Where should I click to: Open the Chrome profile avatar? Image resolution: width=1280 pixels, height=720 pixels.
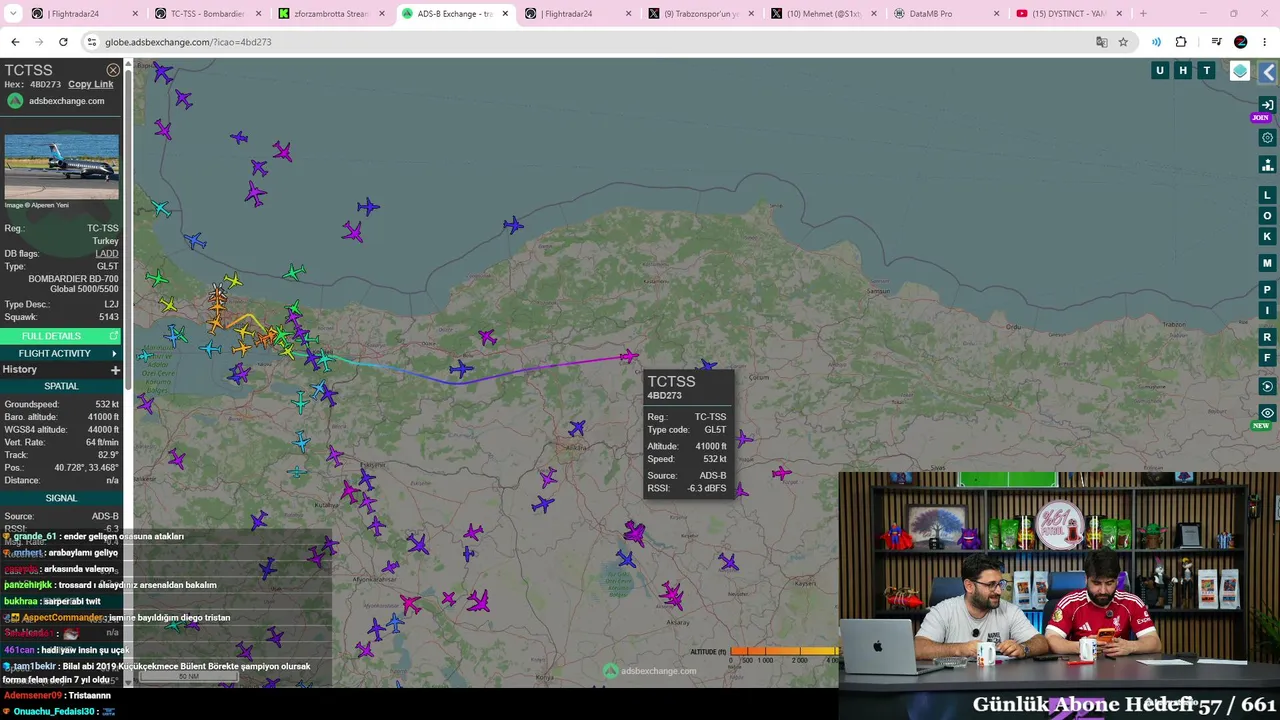pos(1241,42)
